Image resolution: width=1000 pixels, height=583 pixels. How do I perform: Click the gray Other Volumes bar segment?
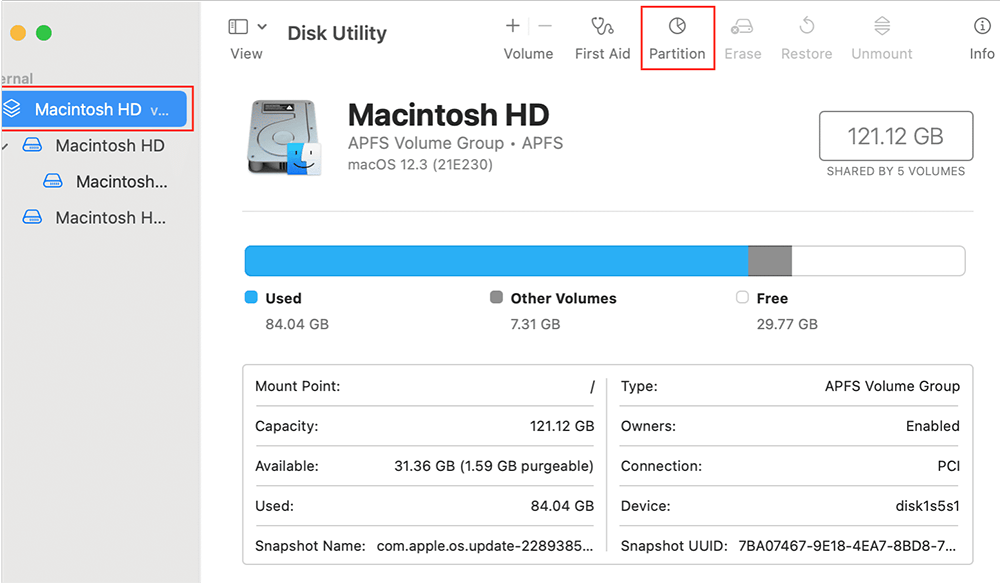point(769,261)
